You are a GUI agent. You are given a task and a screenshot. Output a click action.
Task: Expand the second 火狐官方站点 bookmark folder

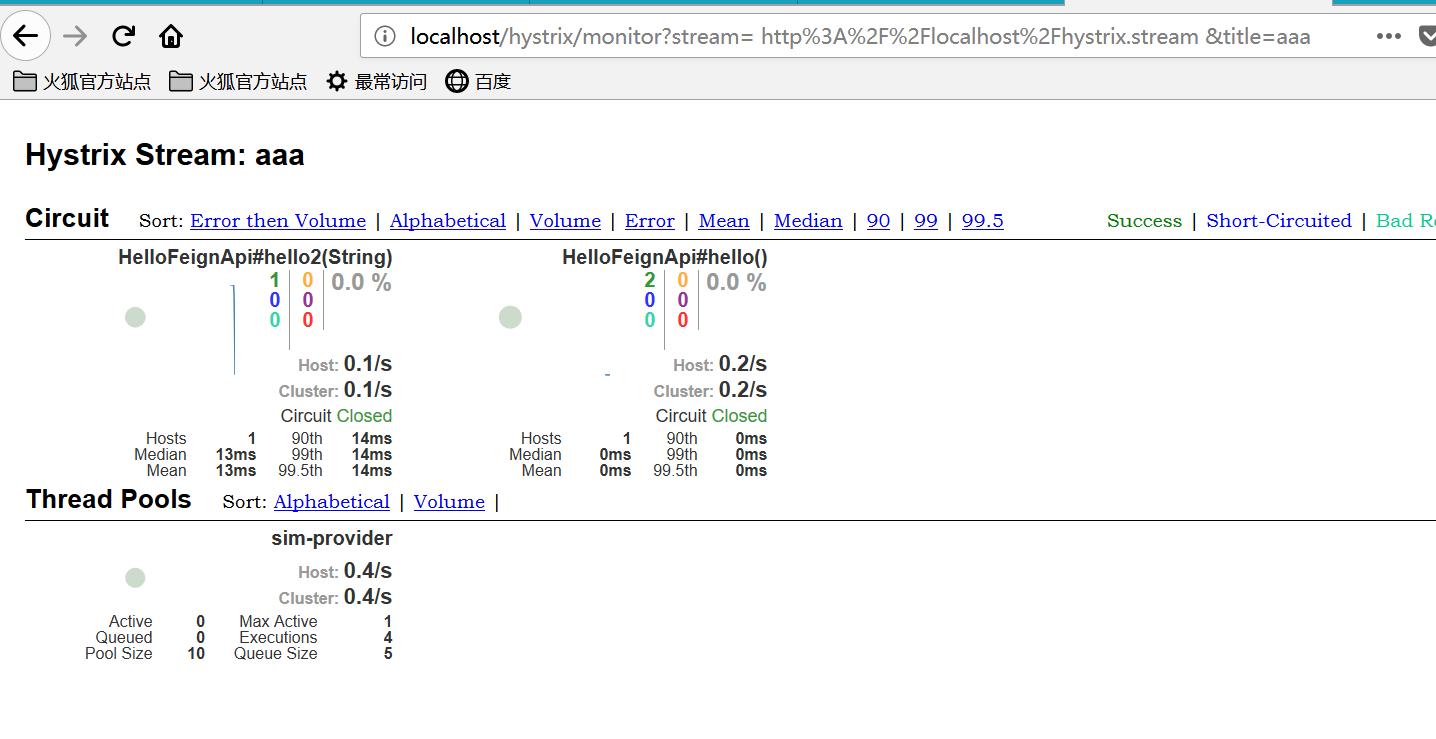(x=238, y=82)
